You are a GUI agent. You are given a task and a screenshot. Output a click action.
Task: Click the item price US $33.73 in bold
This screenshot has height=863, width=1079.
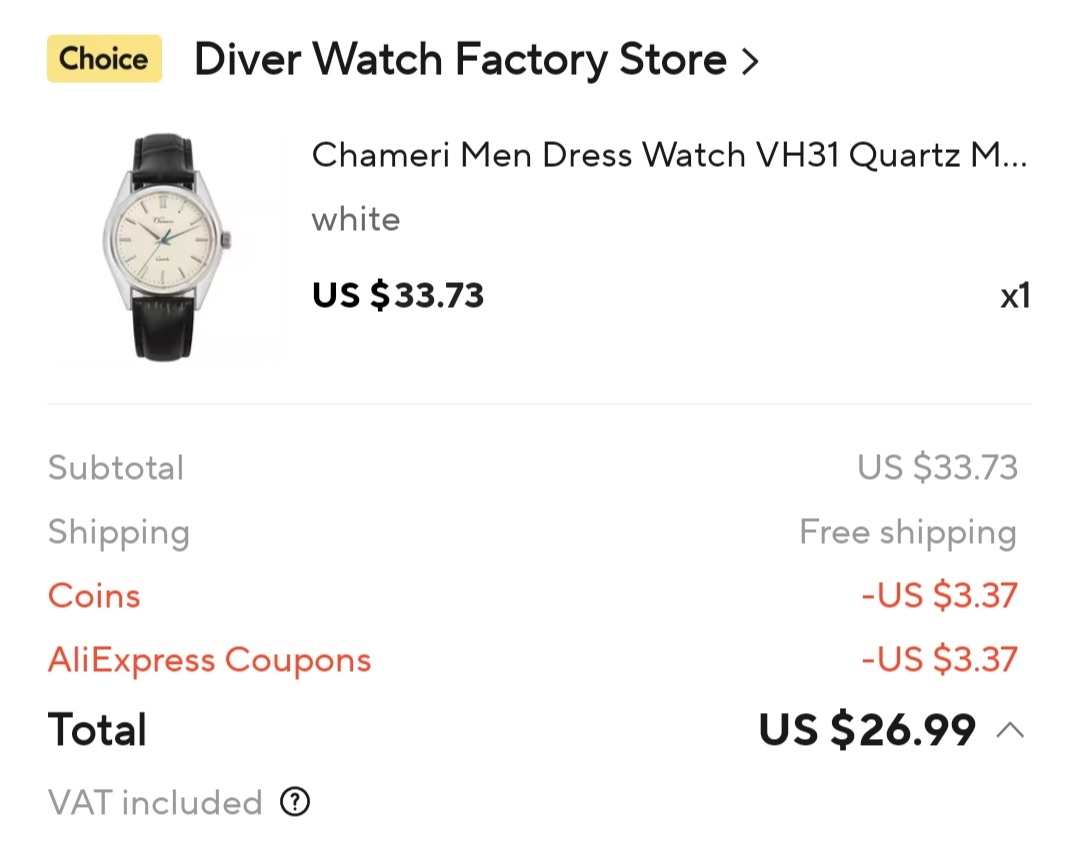tap(398, 295)
